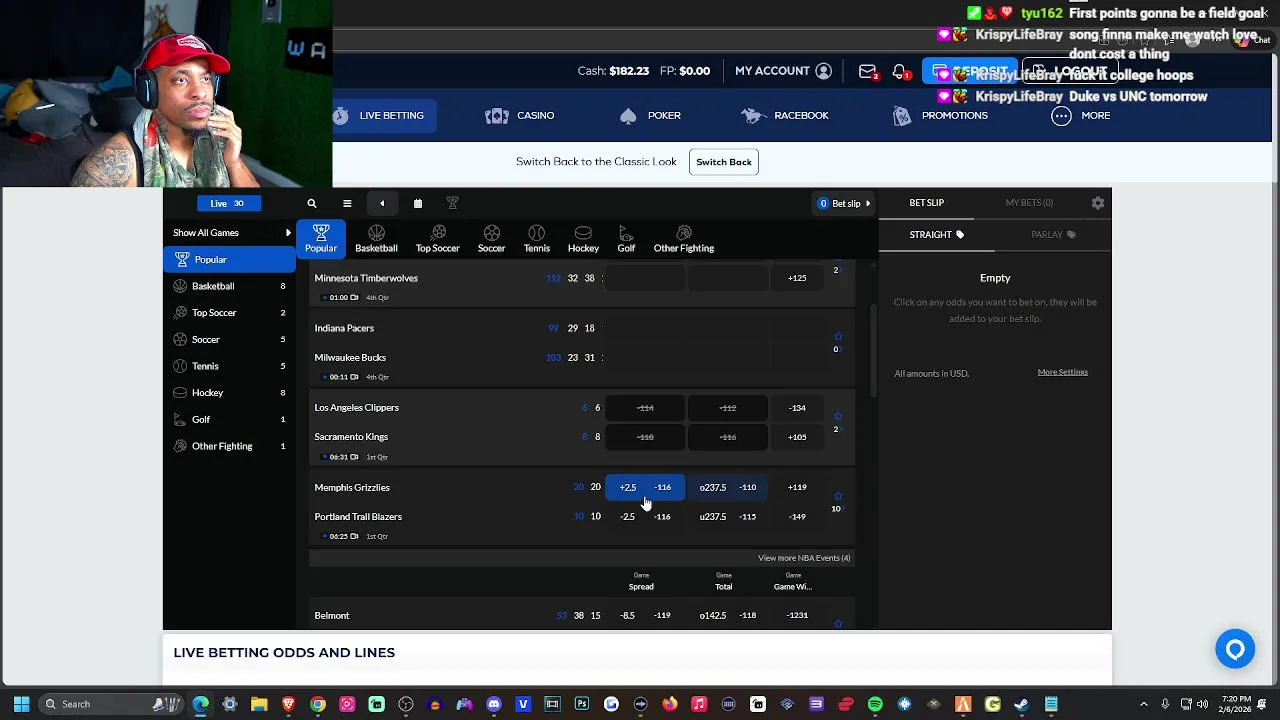Select Popular in the left sidebar
The image size is (1280, 720).
[x=230, y=260]
